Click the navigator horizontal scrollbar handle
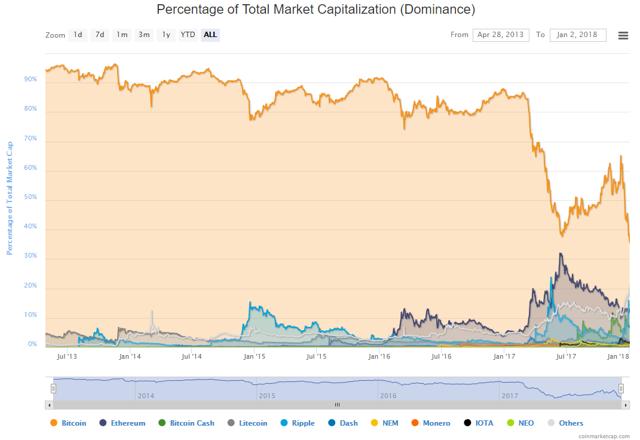Viewport: 640px width, 440px height. point(337,405)
